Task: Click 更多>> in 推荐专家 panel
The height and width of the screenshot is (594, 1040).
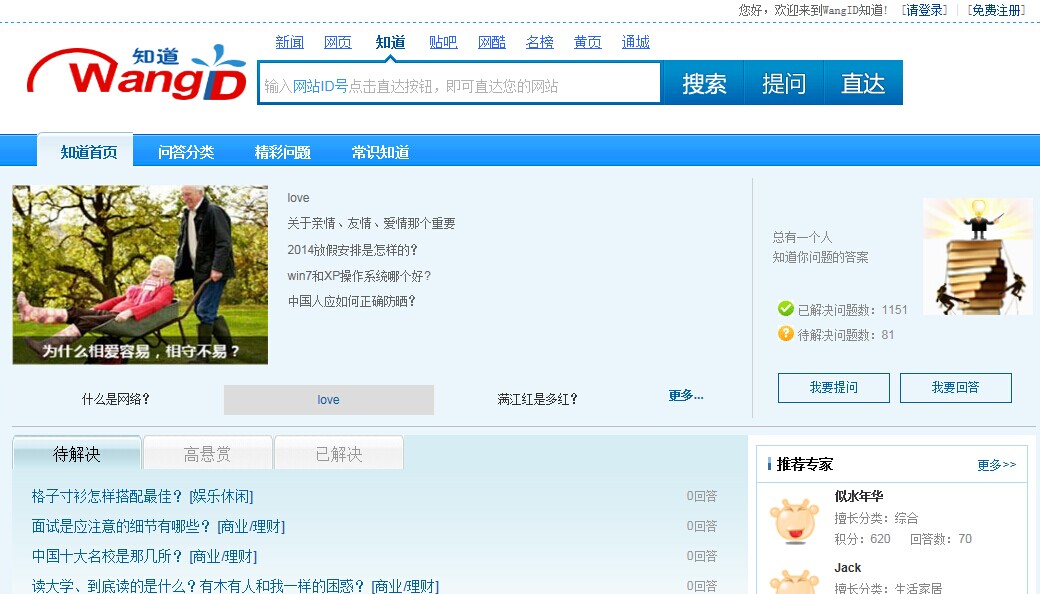Action: (996, 465)
